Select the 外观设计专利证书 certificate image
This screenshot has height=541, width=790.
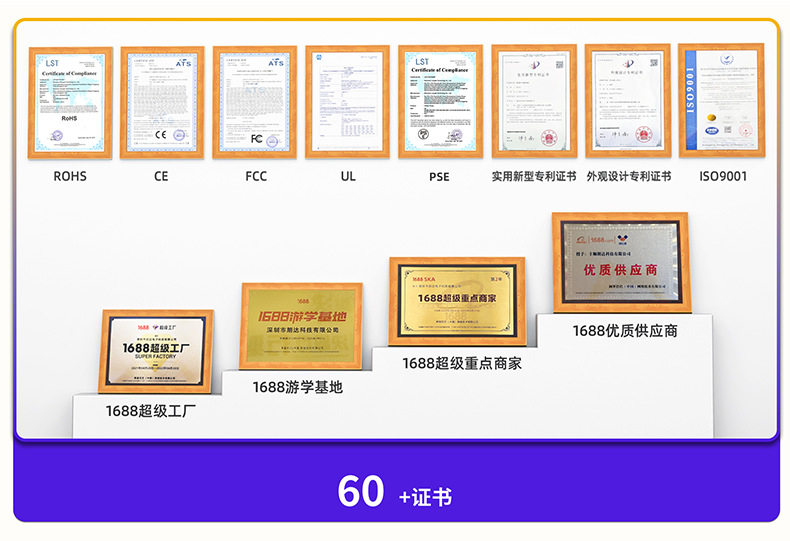point(628,101)
